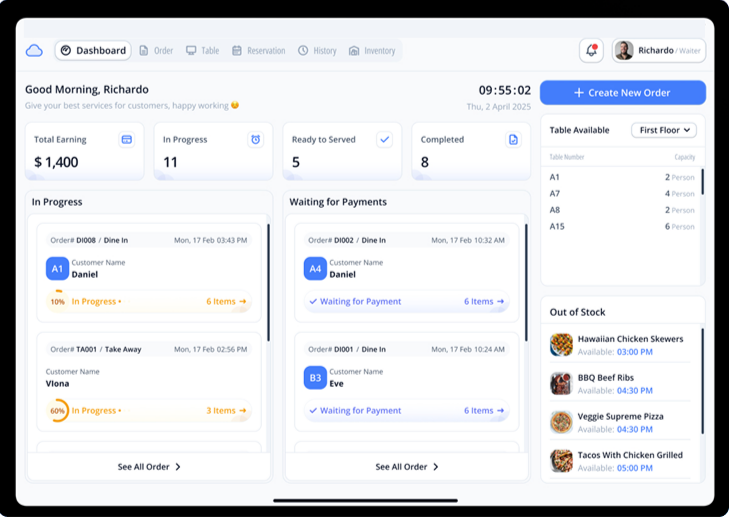This screenshot has width=730, height=518.
Task: Click the Table Number column header
Action: 567,157
